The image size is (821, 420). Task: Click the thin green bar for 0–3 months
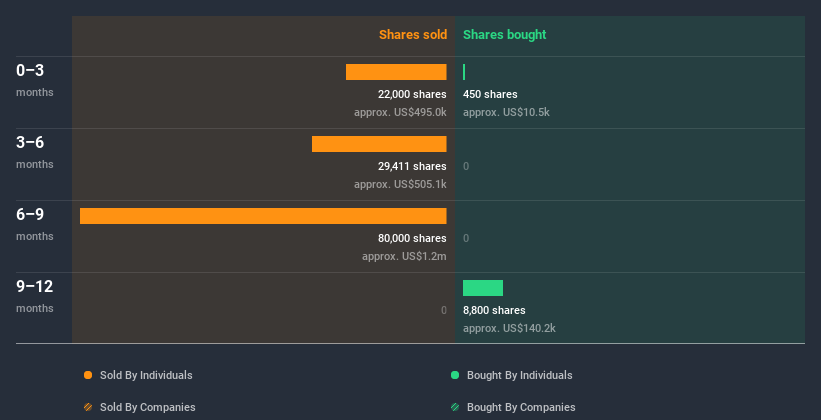(464, 72)
